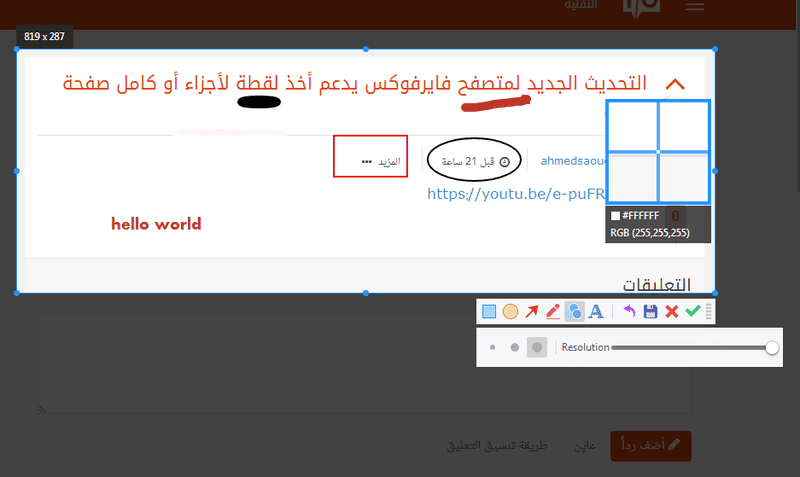Cancel capture with red X
800x477 pixels.
tap(671, 311)
